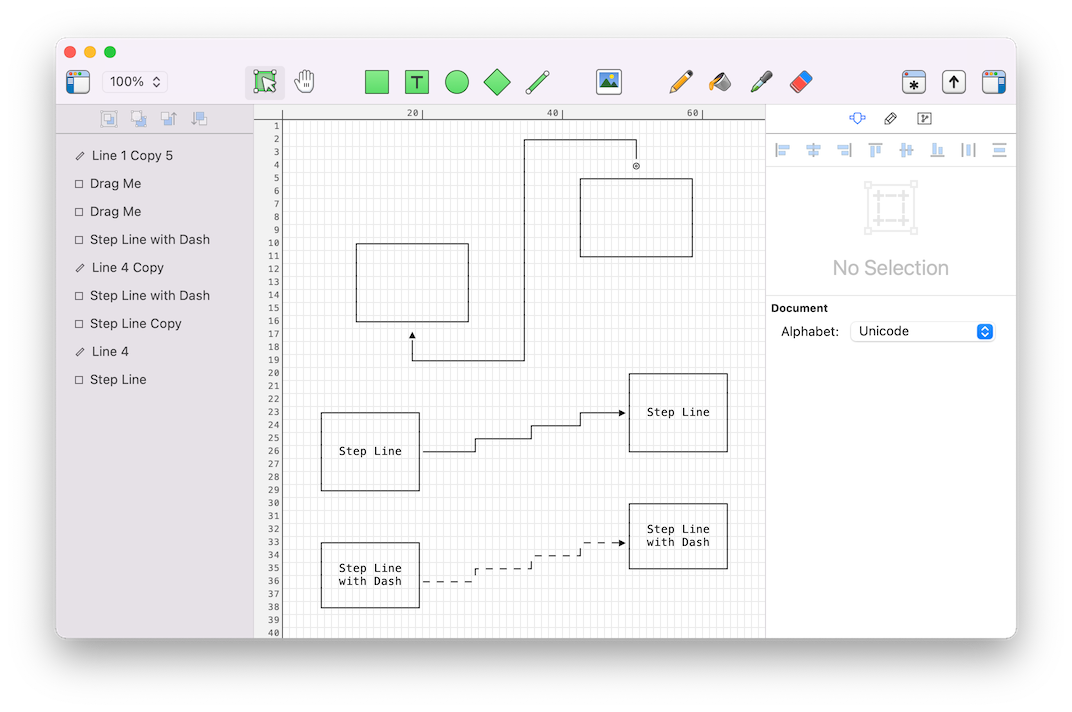The width and height of the screenshot is (1072, 712).
Task: Toggle the left sidebar panel
Action: 78,82
